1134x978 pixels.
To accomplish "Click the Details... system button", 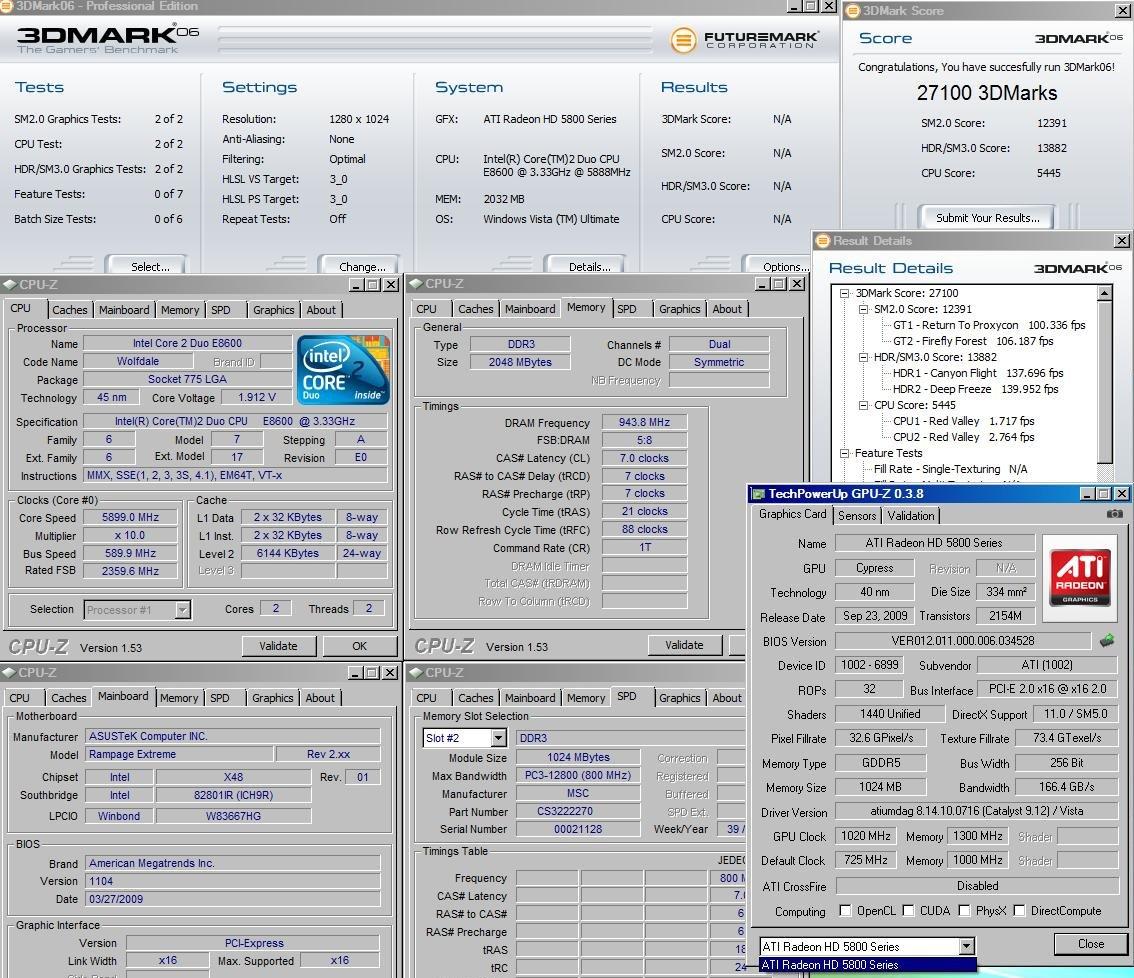I will [589, 265].
